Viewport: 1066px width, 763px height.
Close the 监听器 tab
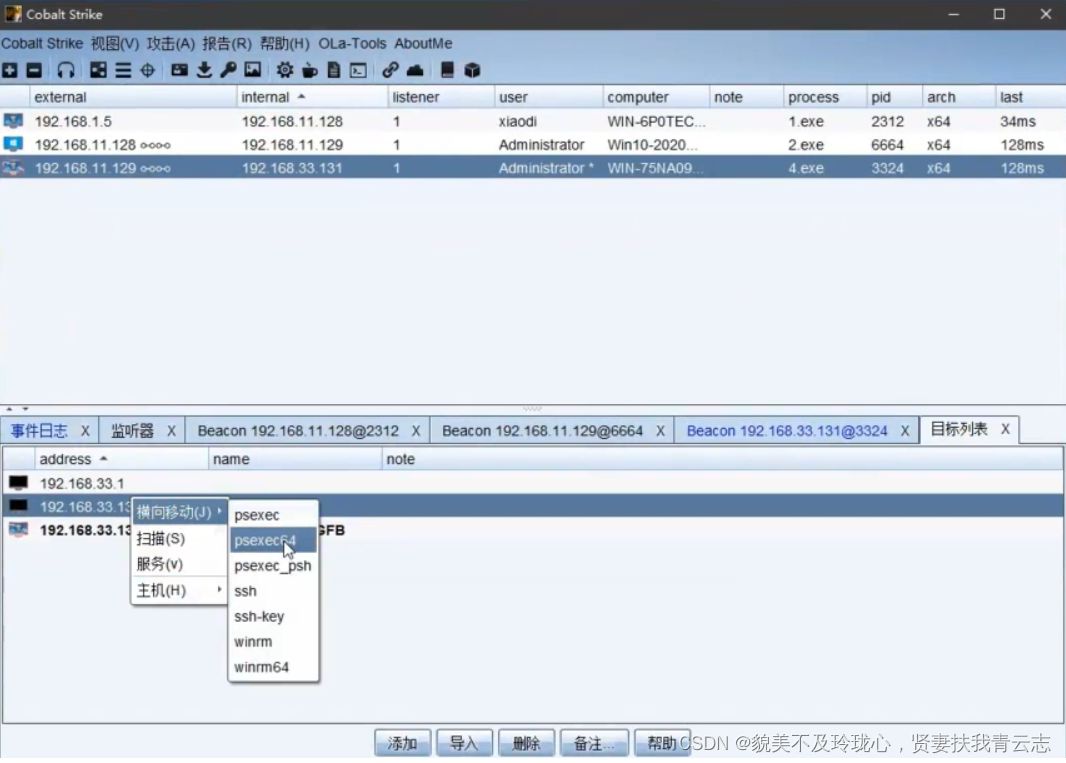171,430
